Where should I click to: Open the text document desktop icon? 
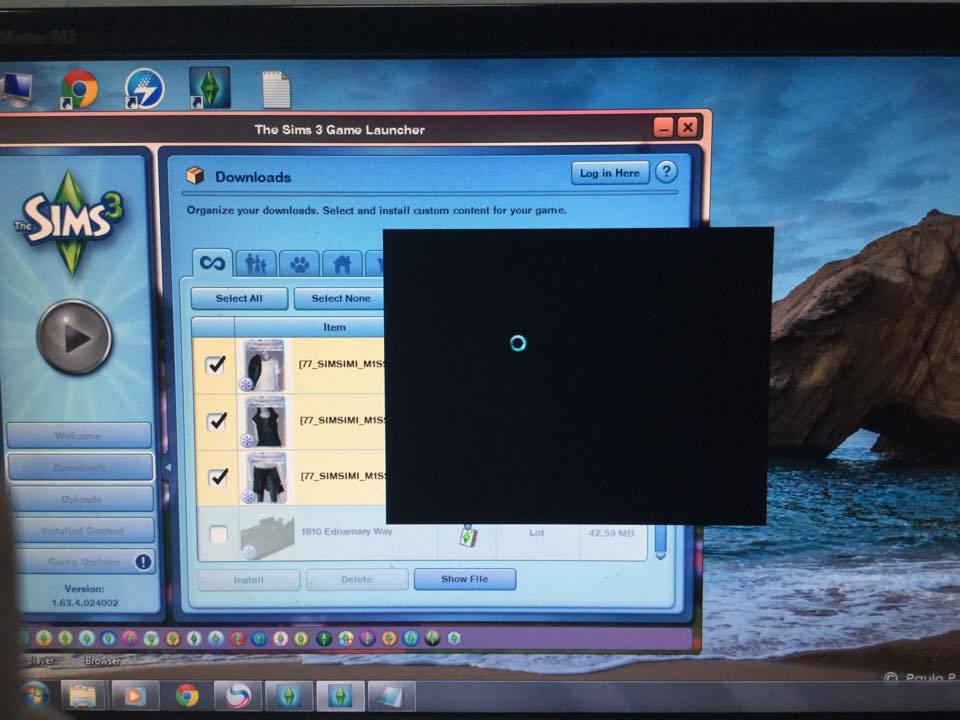276,90
